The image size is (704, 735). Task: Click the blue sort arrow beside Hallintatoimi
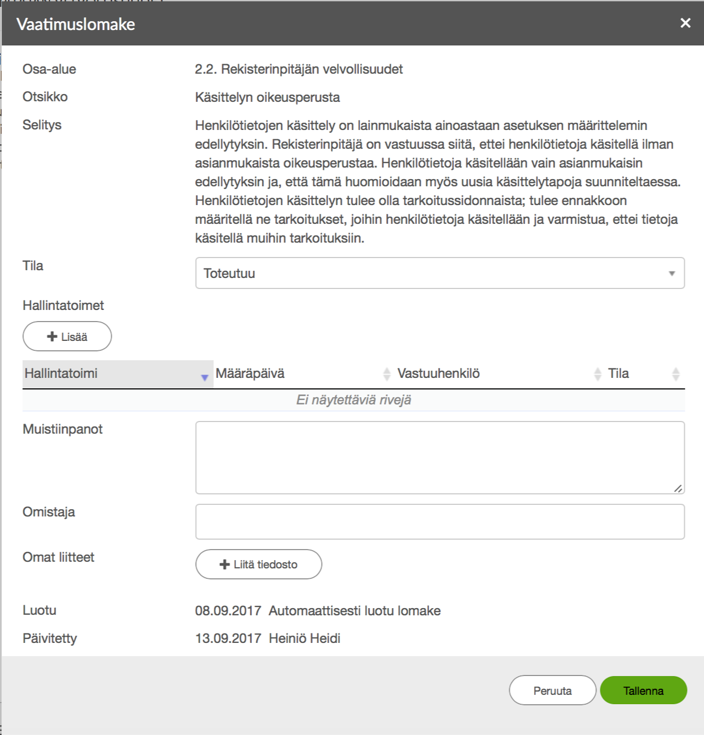click(204, 376)
